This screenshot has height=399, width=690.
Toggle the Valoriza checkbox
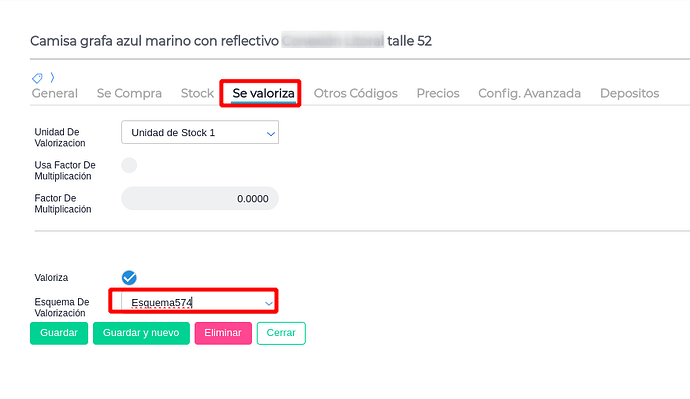[129, 278]
